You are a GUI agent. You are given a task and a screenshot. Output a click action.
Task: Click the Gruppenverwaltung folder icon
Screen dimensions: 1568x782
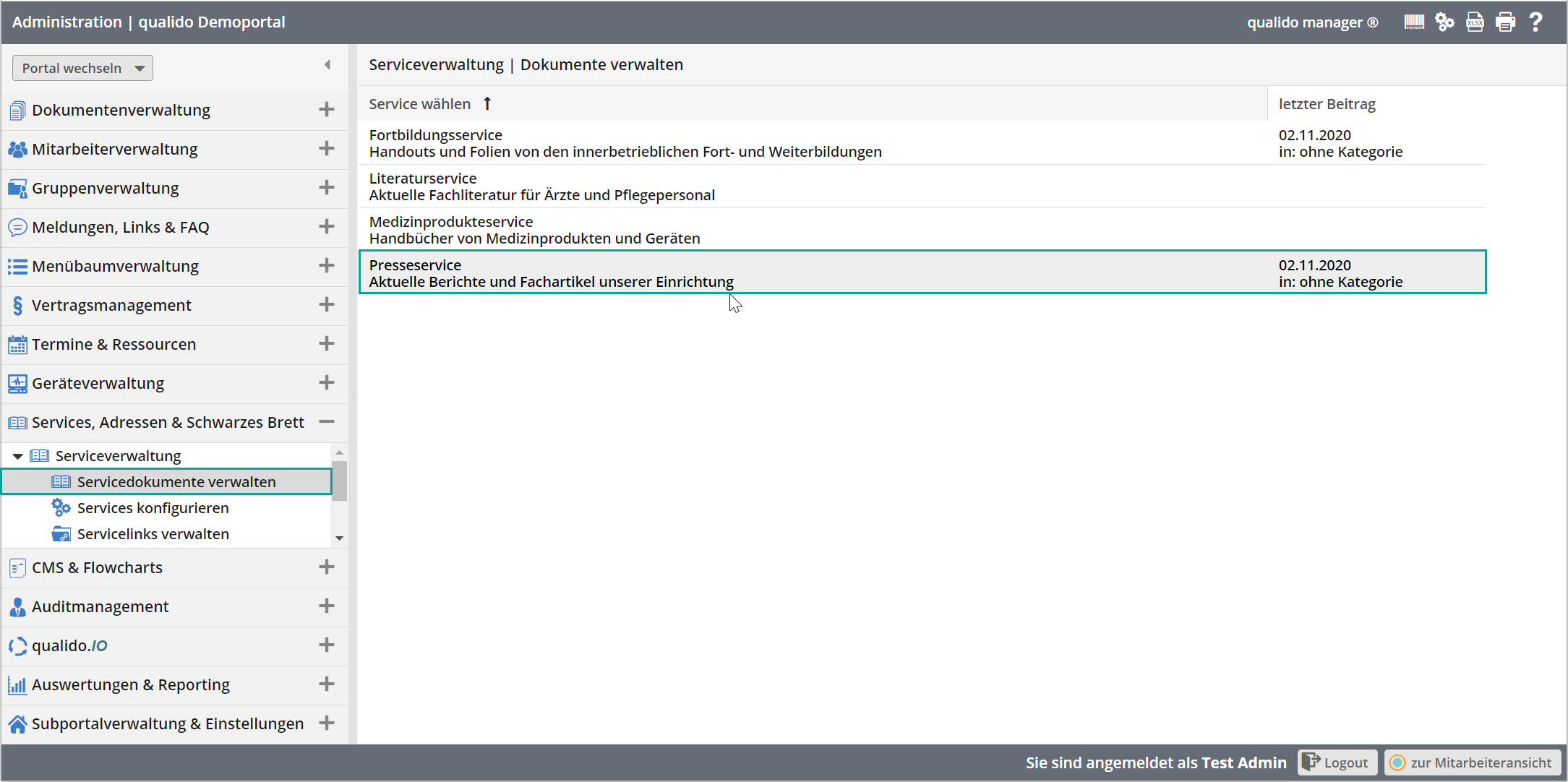click(17, 189)
